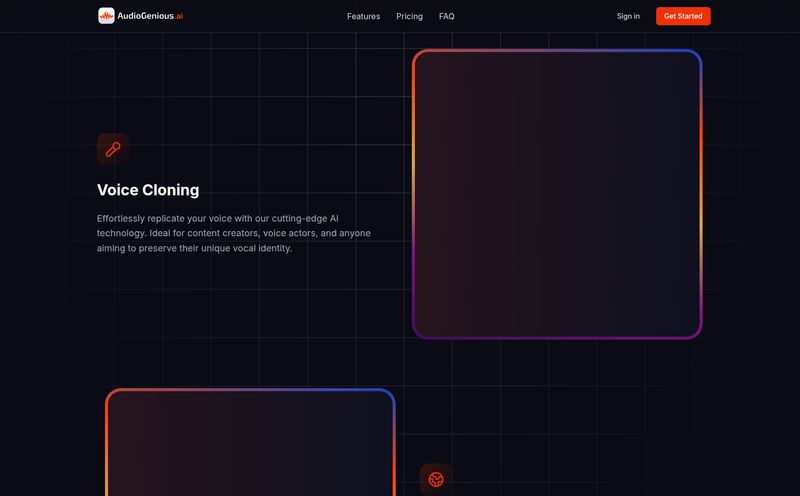Click the microphone icon above Voice Cloning
This screenshot has width=800, height=496.
click(x=113, y=150)
